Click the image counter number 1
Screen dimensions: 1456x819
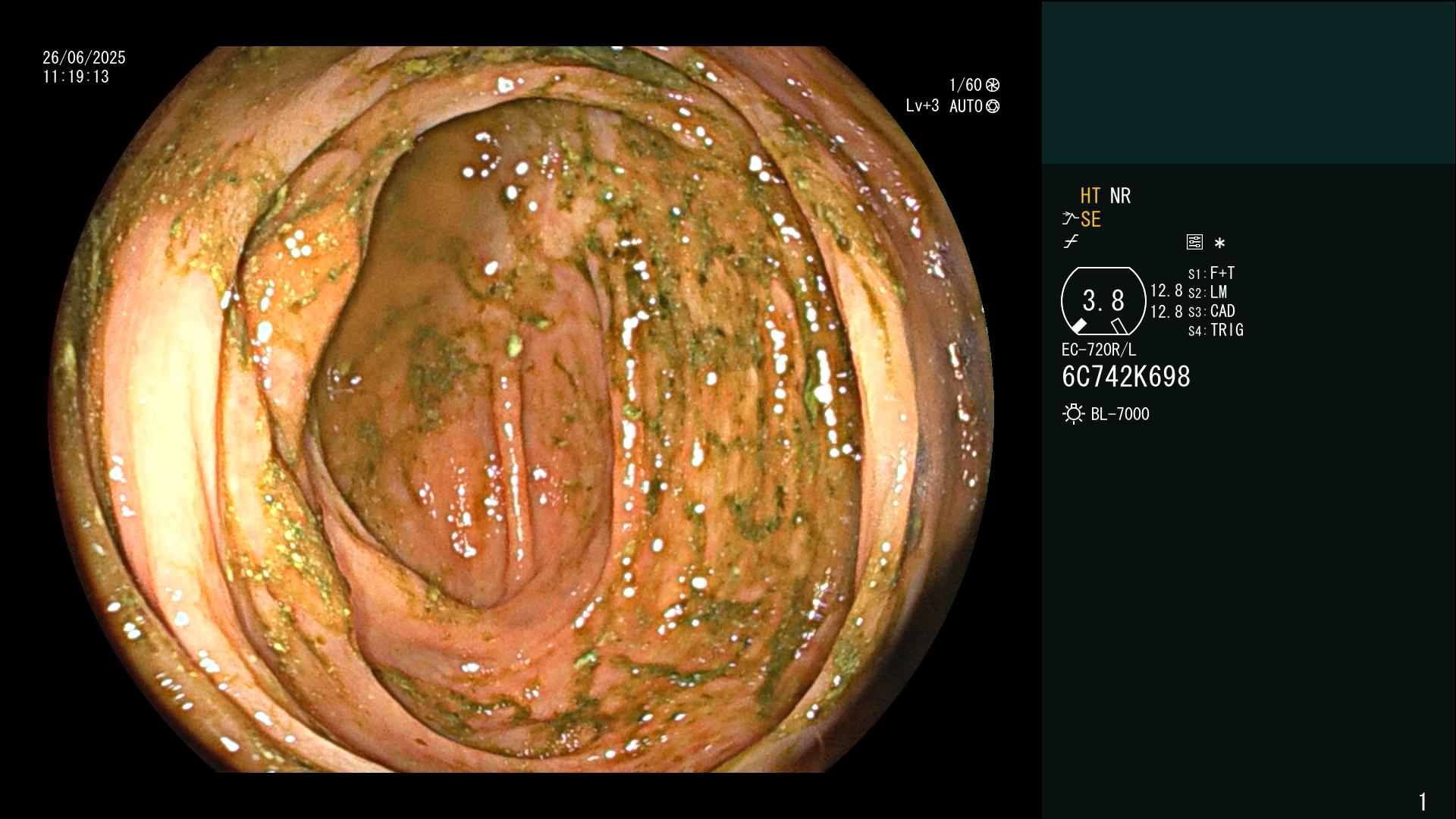[1423, 802]
